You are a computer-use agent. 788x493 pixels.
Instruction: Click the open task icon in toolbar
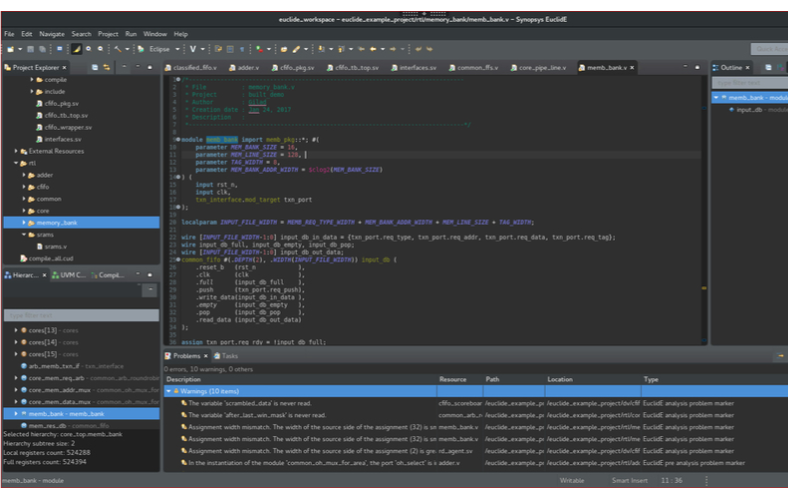click(x=218, y=49)
